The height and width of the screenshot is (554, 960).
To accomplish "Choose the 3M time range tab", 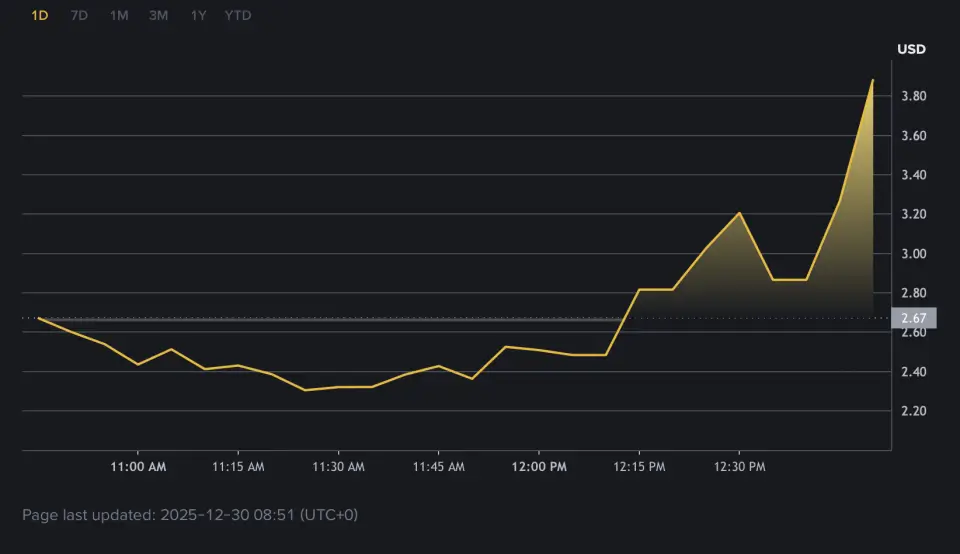I will click(x=159, y=15).
